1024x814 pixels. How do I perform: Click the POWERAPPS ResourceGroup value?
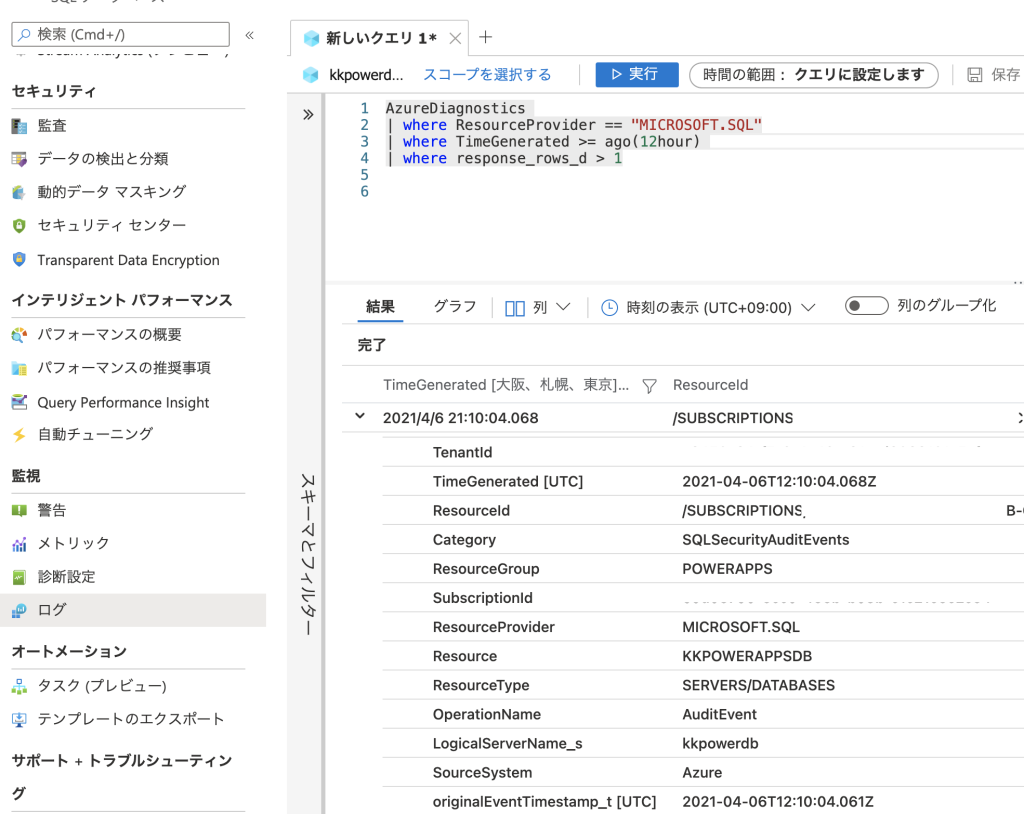pyautogui.click(x=727, y=569)
